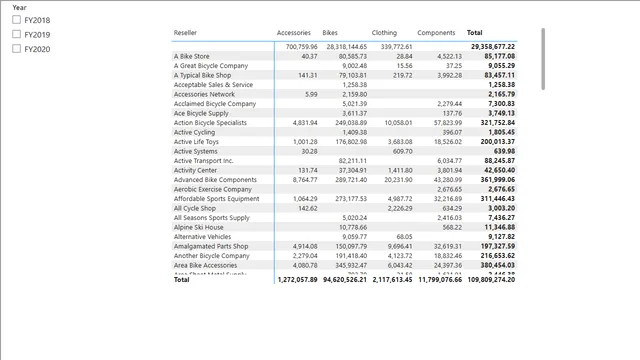Select 'Active Systems' reseller
The height and width of the screenshot is (360, 640).
point(196,151)
